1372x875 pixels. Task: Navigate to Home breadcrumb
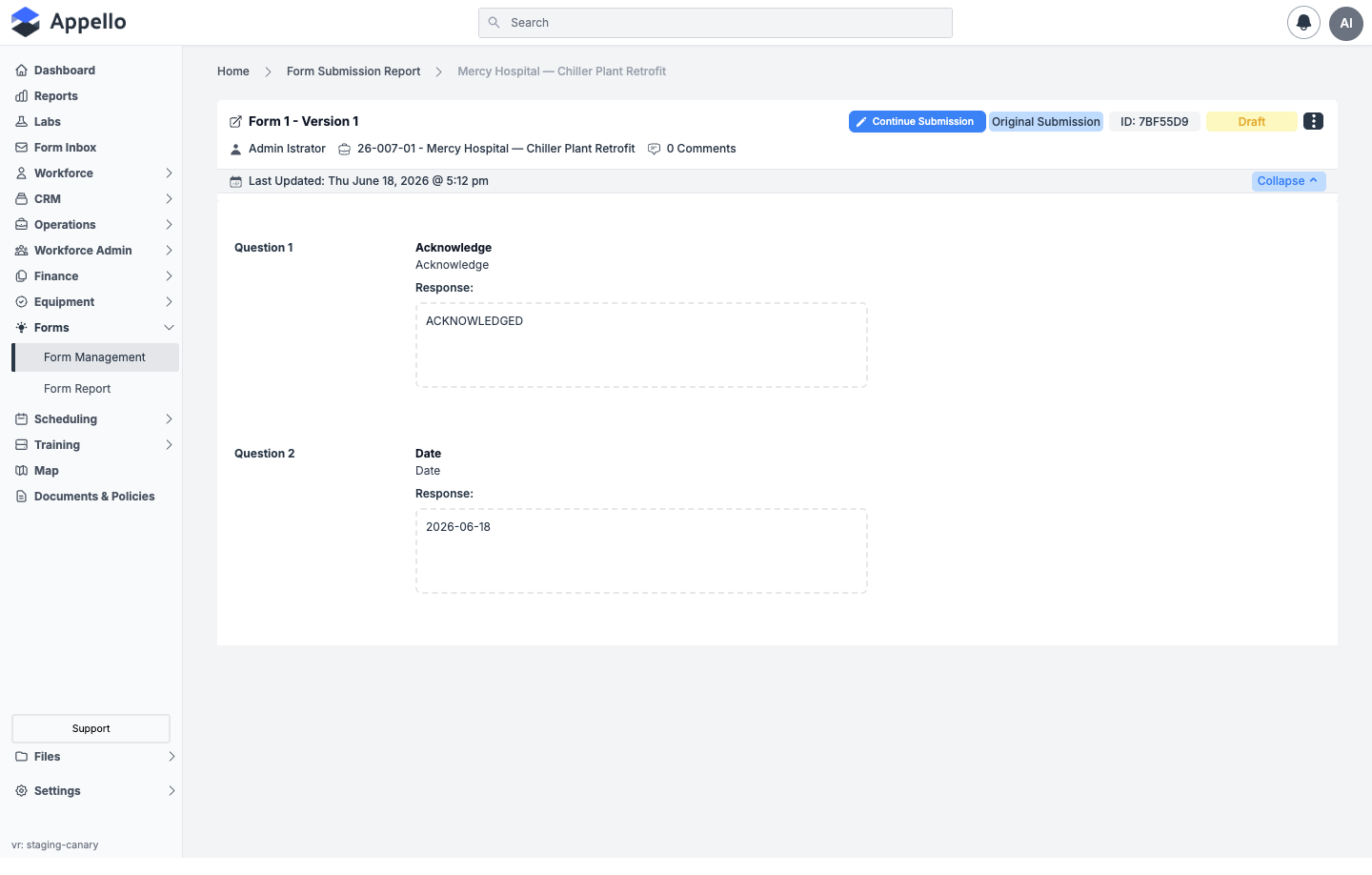tap(233, 71)
